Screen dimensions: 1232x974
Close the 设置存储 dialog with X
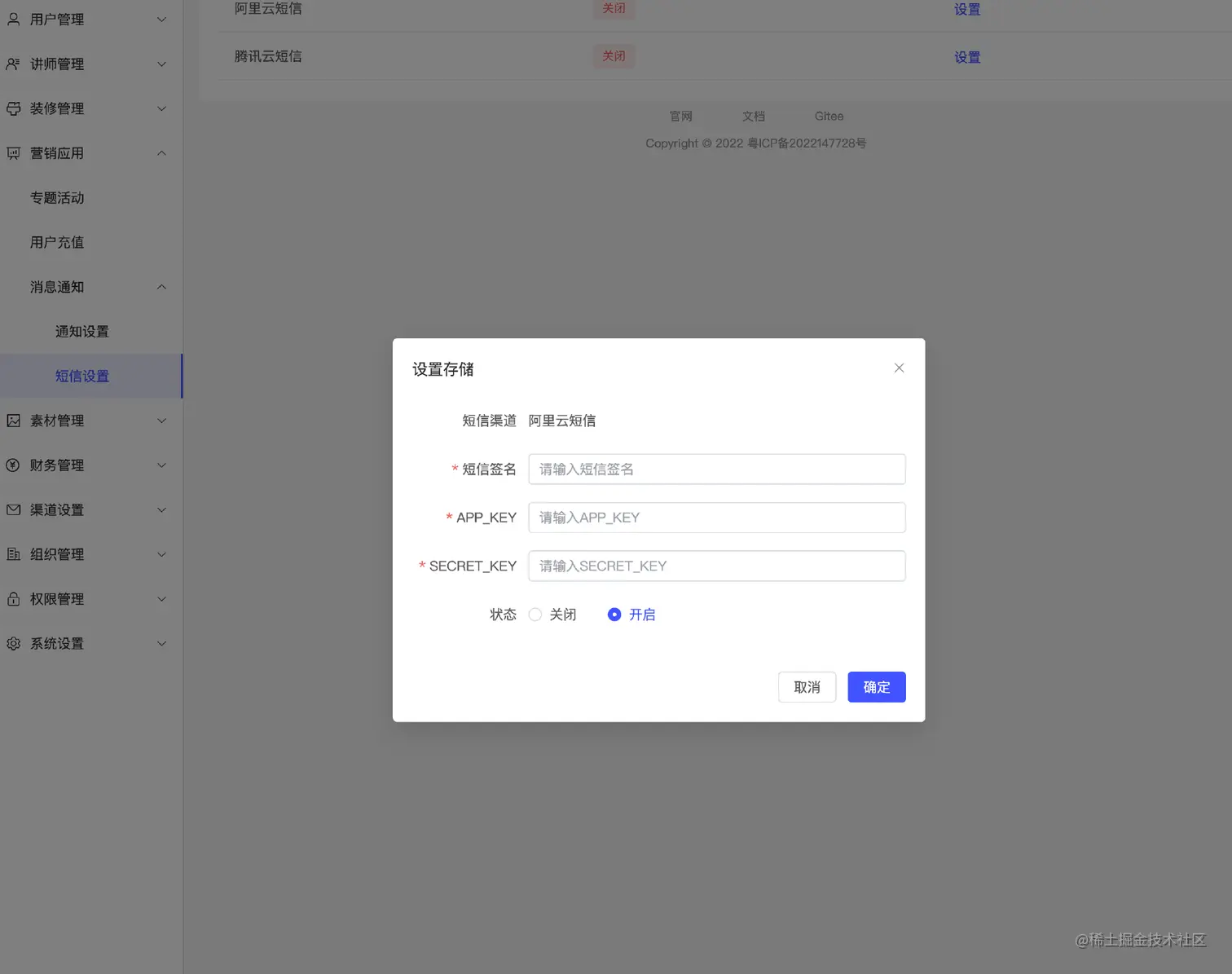point(899,368)
